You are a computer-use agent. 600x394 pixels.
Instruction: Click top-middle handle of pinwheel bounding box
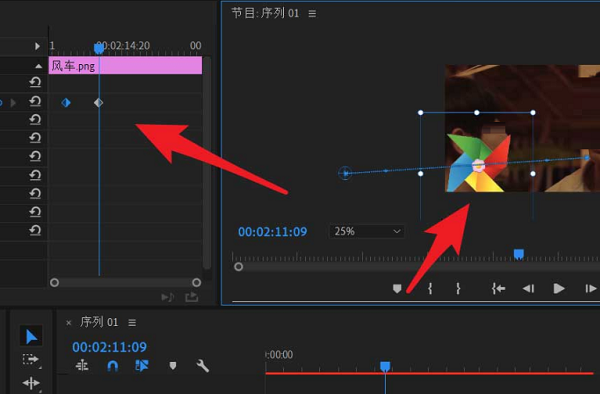[x=476, y=112]
